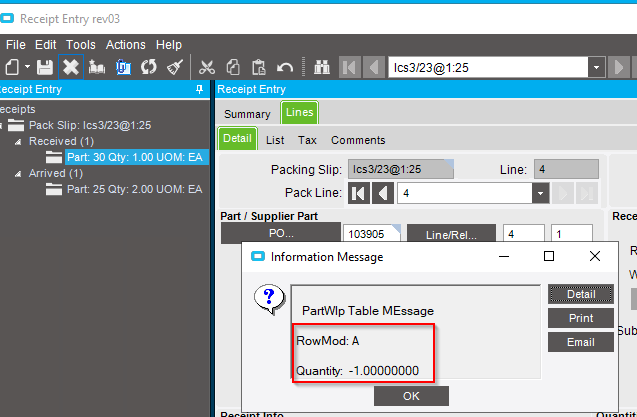Go to first Pack Line record
This screenshot has height=417, width=637.
(359, 193)
